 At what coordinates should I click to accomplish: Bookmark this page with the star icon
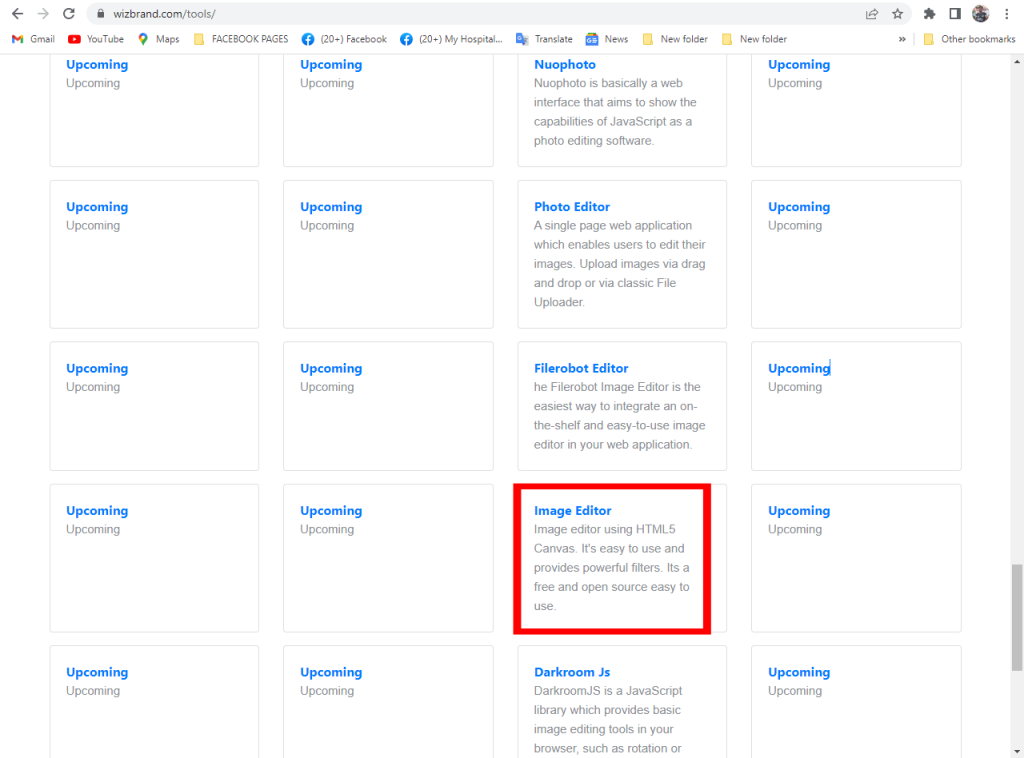coord(897,14)
